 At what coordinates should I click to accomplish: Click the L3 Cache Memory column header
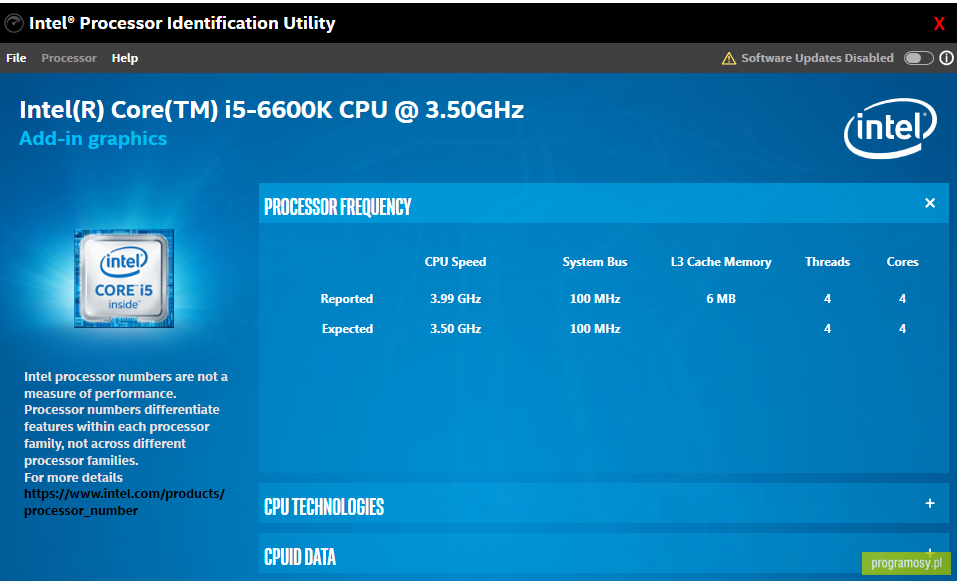(x=721, y=262)
